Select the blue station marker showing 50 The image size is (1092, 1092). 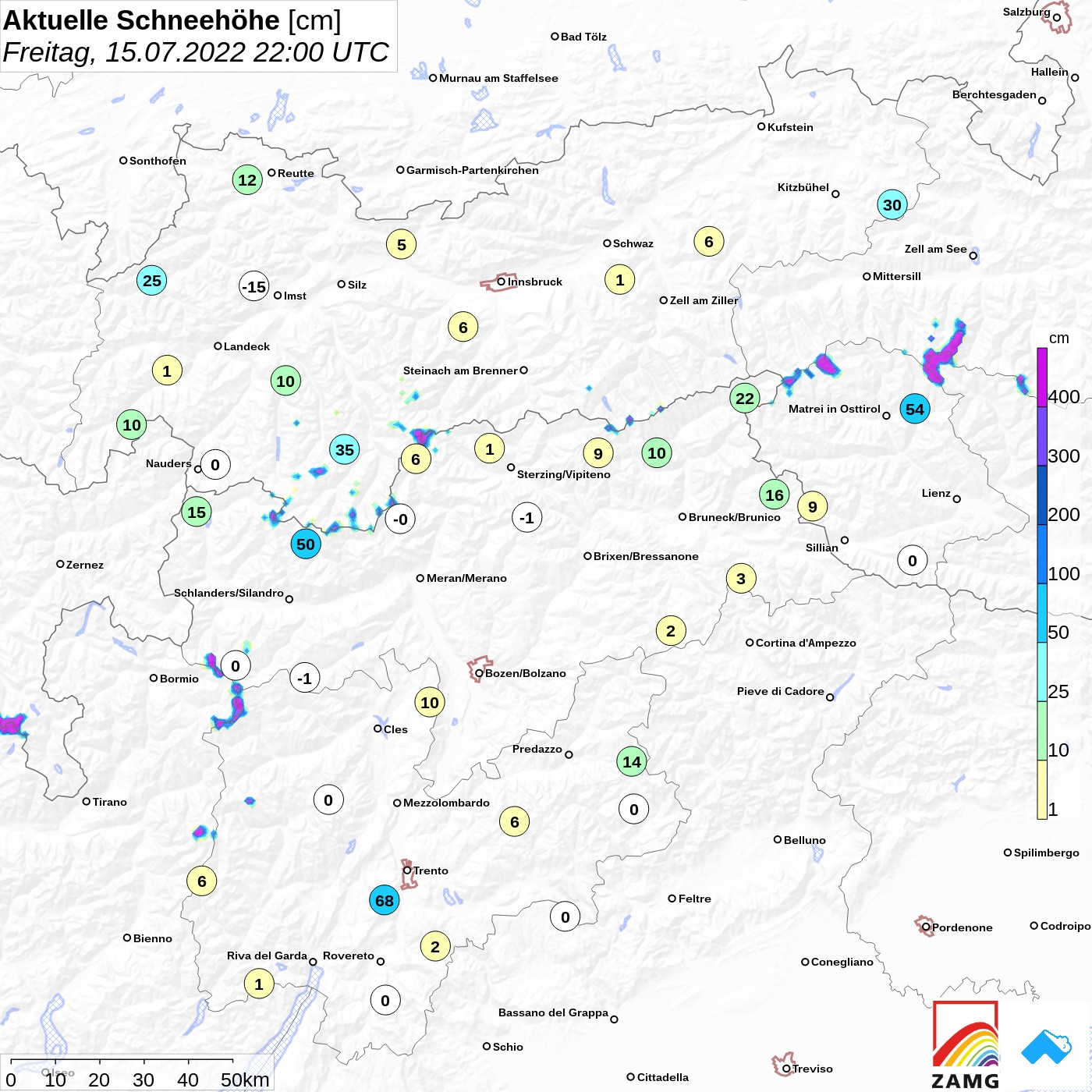(x=306, y=544)
